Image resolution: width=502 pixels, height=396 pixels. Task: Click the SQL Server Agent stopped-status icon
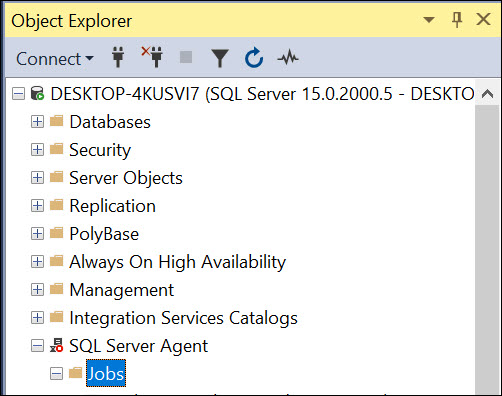tap(57, 345)
